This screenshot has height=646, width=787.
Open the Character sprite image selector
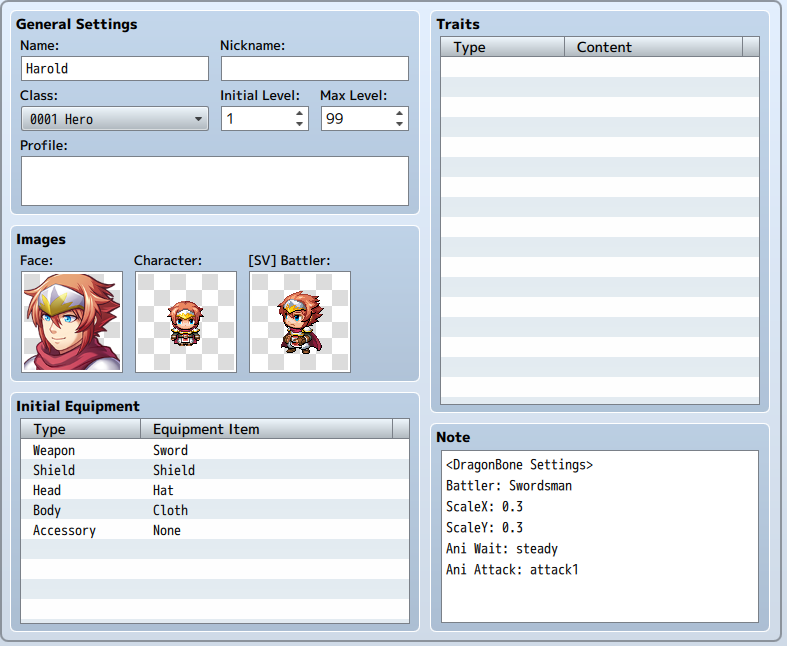point(186,322)
